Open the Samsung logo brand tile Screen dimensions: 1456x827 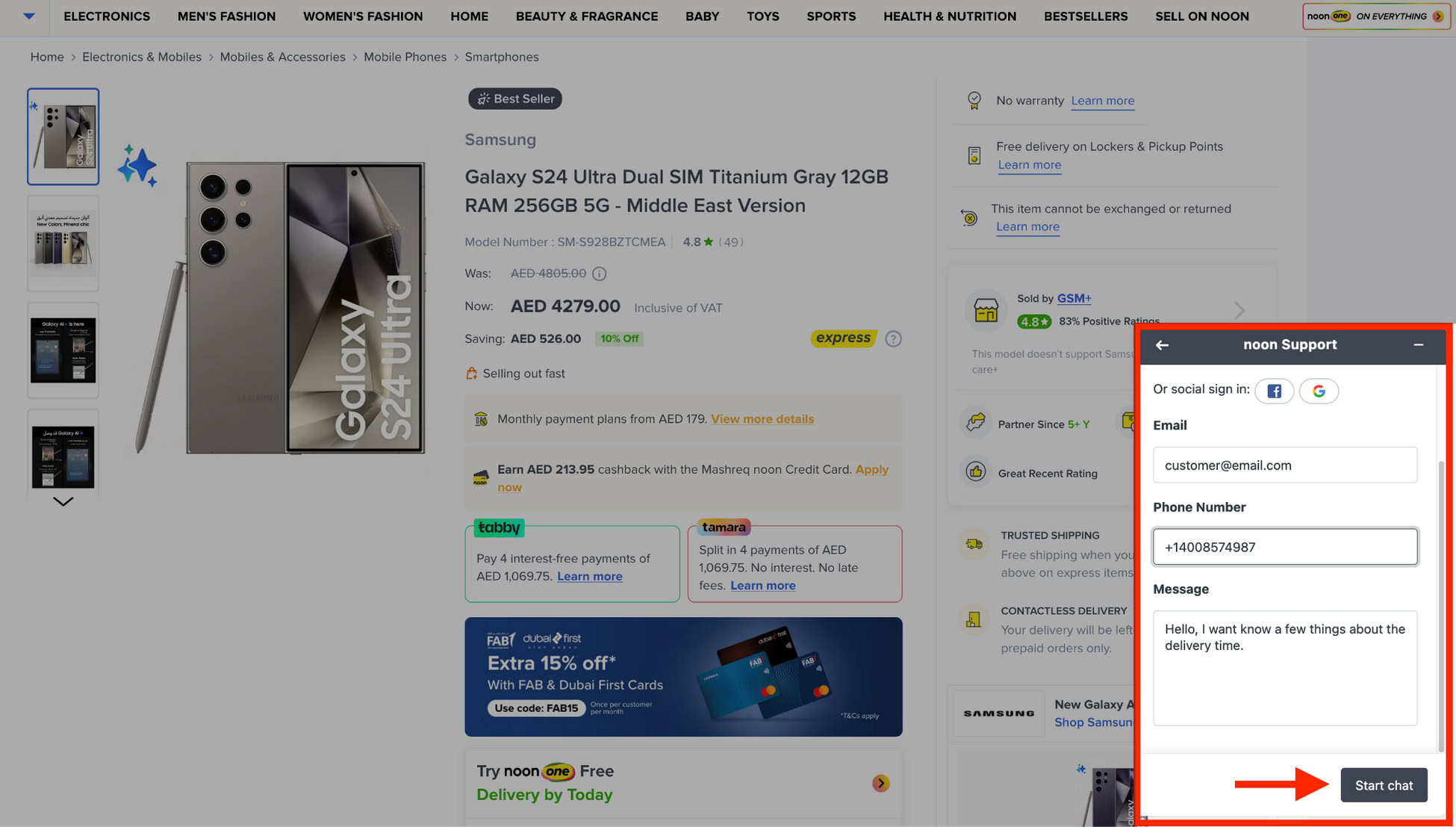(998, 713)
